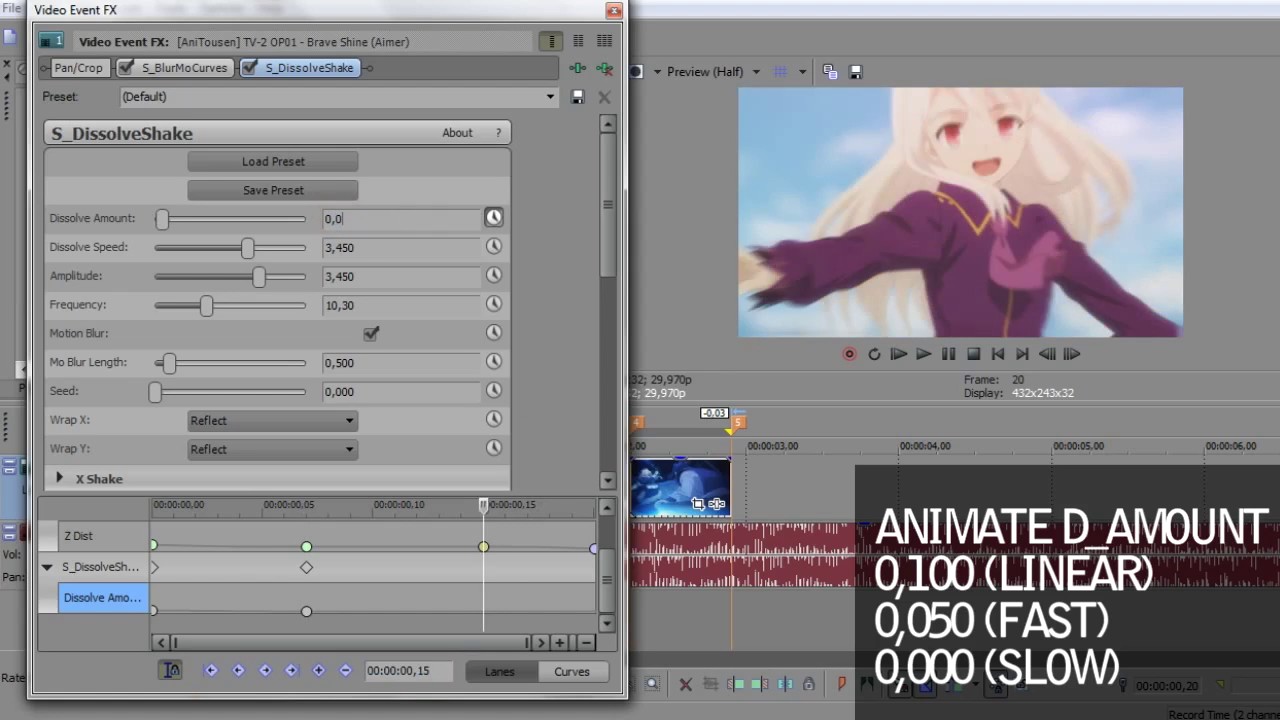Viewport: 1280px width, 720px height.
Task: Open the Wrap Y Reflect dropdown
Action: tap(272, 450)
